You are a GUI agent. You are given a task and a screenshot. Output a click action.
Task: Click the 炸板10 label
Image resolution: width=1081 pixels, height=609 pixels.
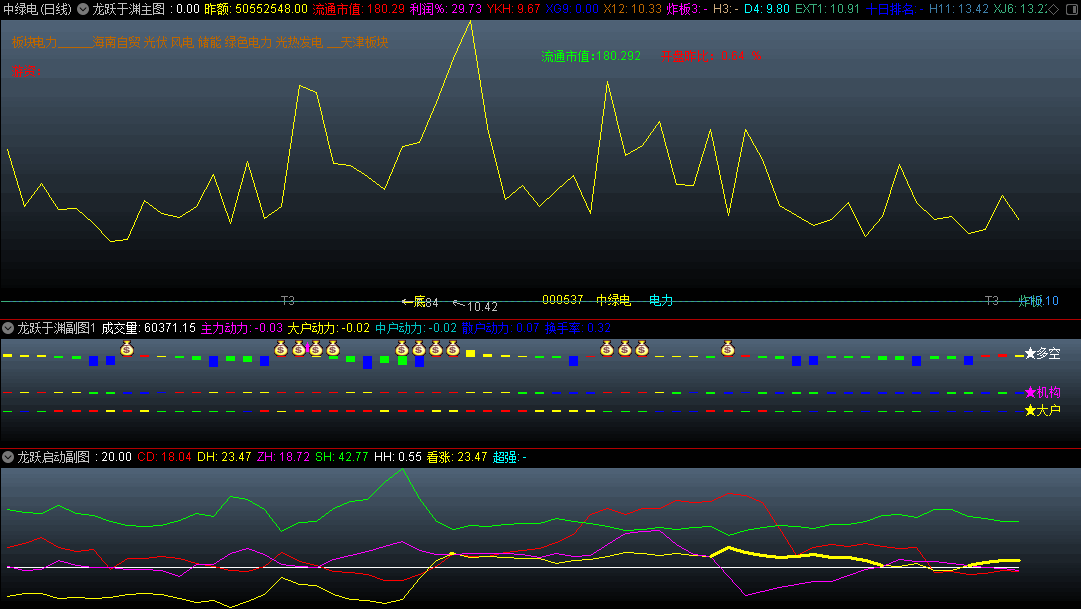click(1038, 300)
